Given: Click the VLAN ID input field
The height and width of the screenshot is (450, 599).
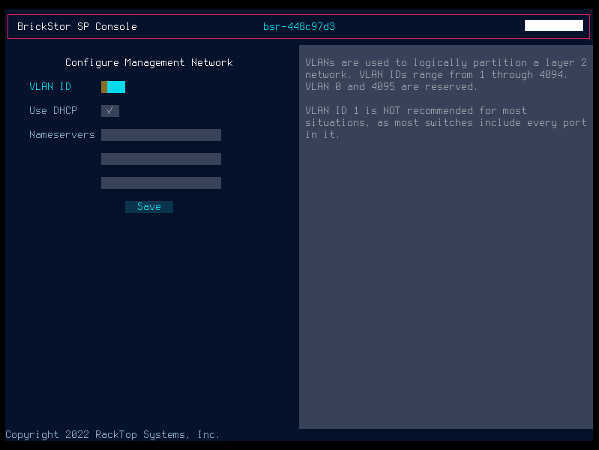Looking at the screenshot, I should coord(113,87).
